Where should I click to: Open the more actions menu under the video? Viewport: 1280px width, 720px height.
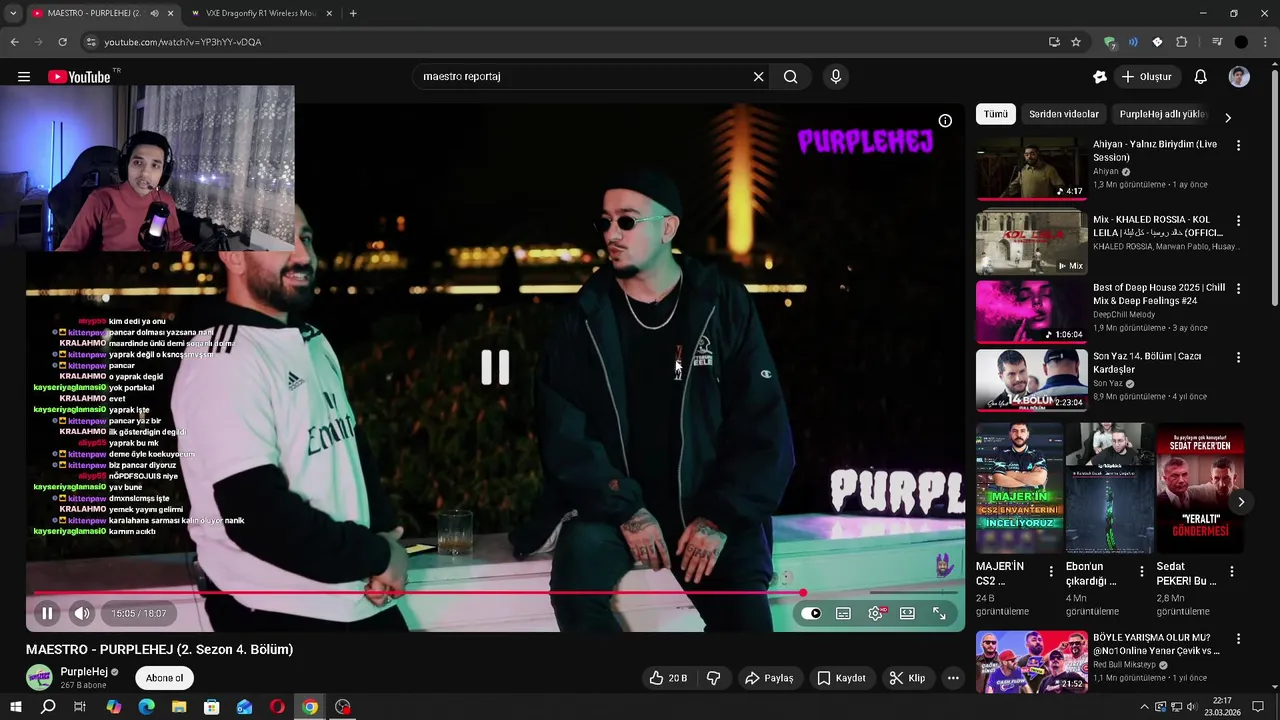[953, 678]
